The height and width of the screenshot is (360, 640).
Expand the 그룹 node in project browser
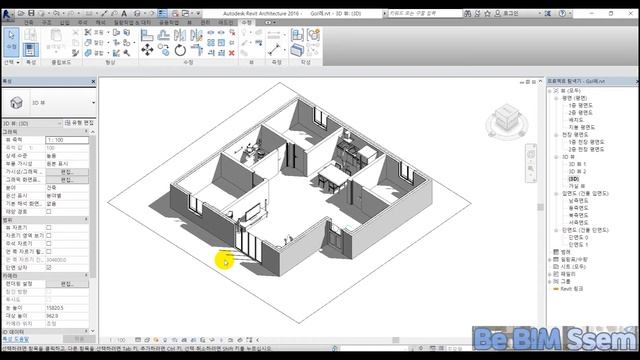point(550,281)
